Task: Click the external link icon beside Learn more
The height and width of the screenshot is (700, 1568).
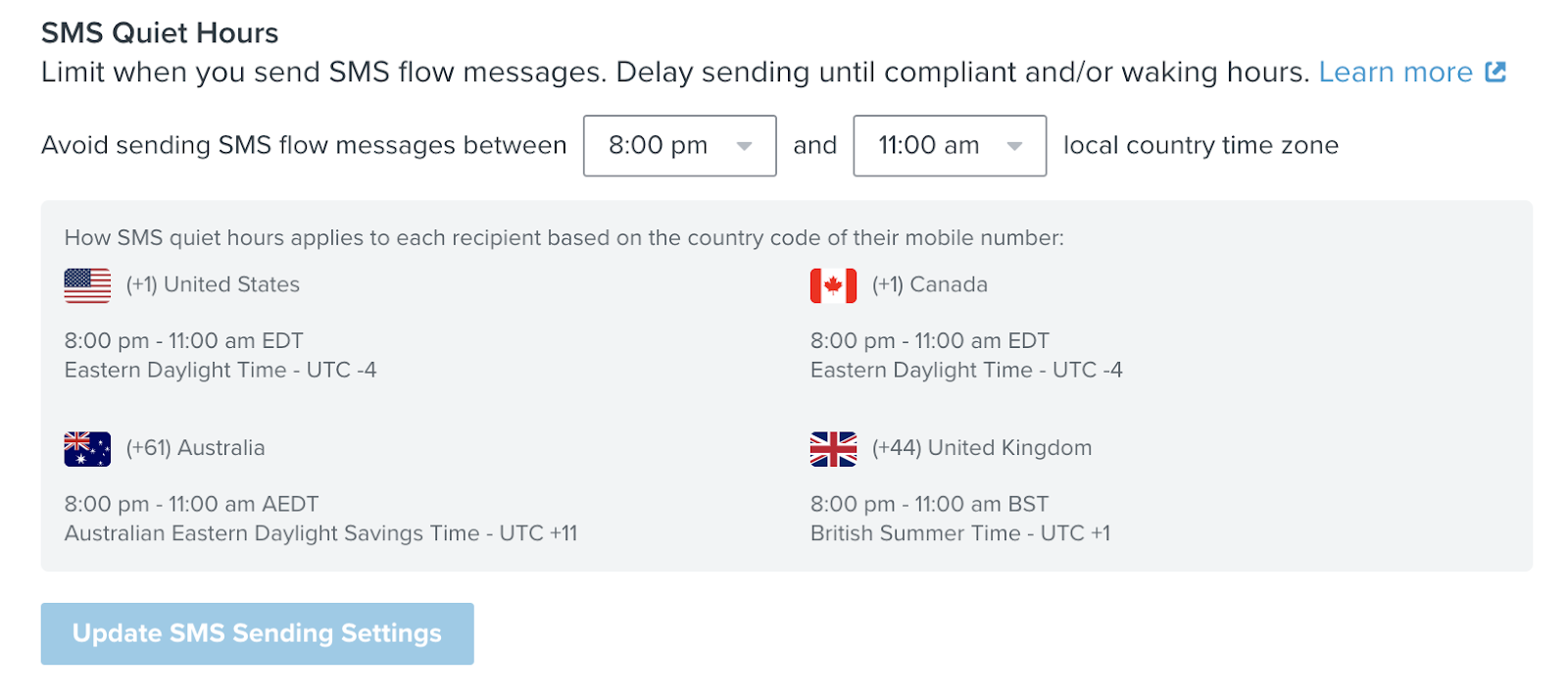Action: click(1495, 72)
